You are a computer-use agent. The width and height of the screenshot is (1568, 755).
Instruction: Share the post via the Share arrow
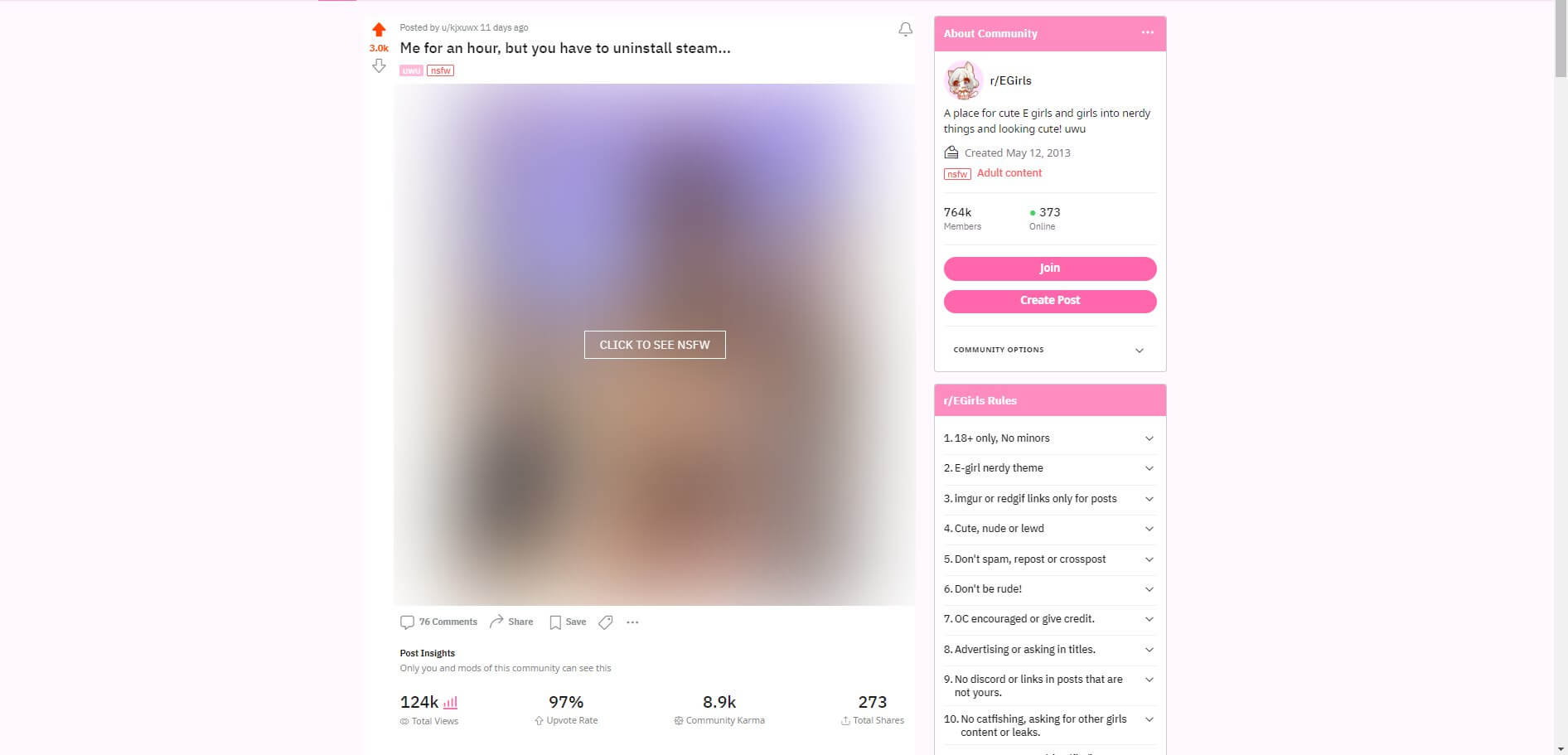pyautogui.click(x=511, y=622)
